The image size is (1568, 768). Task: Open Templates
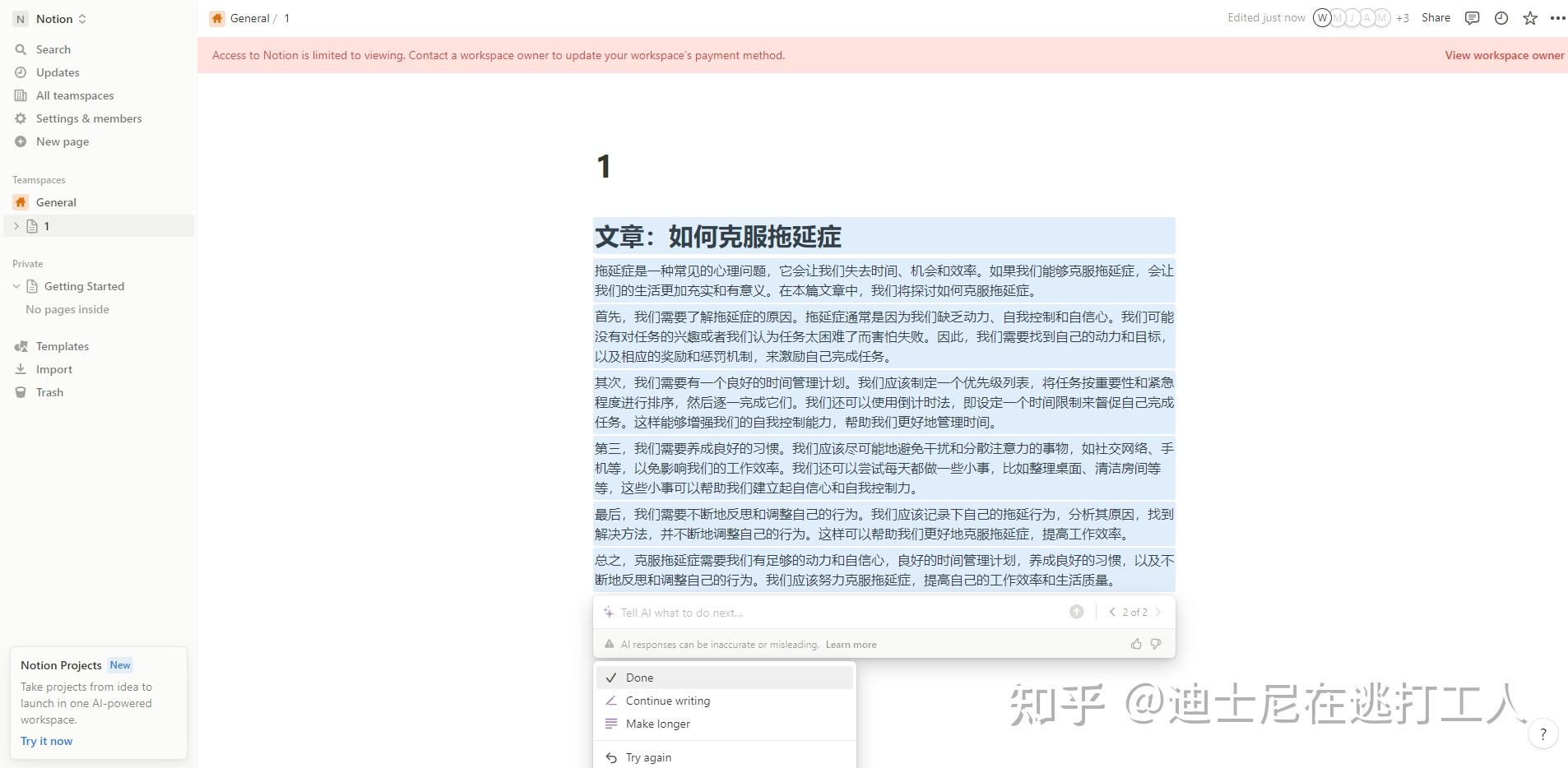click(x=62, y=346)
